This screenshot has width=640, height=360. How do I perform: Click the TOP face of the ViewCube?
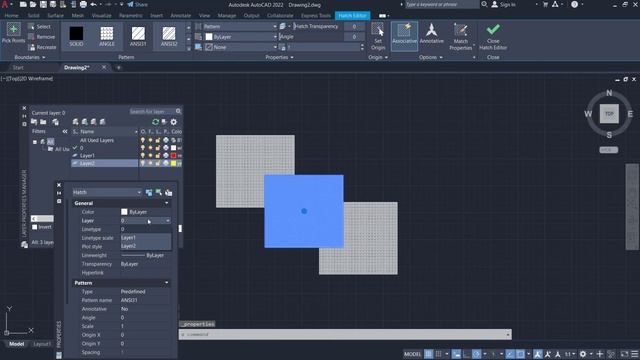(609, 114)
